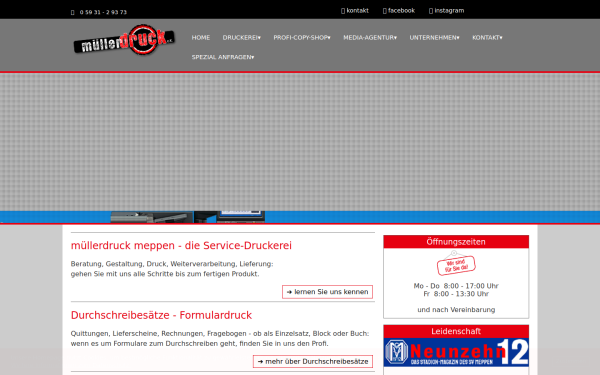Click heading 'Durchschreibesätze - Formulardruck'
The width and height of the screenshot is (600, 375).
tap(161, 315)
